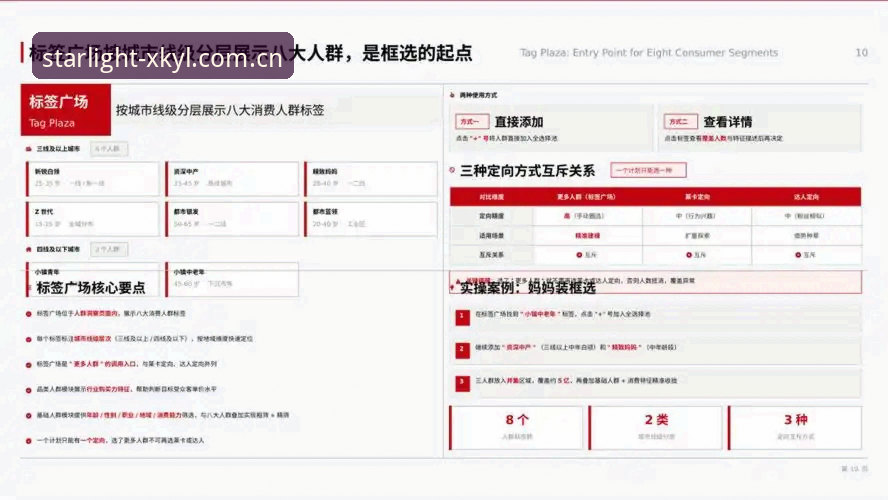Click the 互斥关系 row label
Image resolution: width=888 pixels, height=500 pixels.
[492, 255]
